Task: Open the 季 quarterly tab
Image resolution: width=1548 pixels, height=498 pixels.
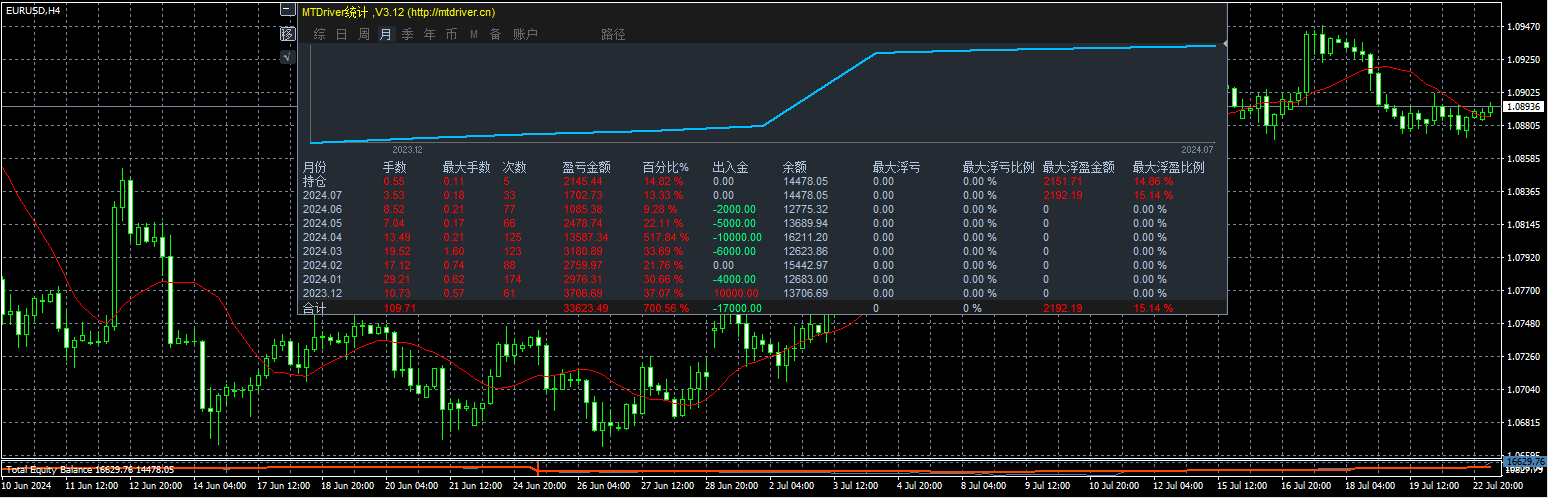Action: coord(407,34)
